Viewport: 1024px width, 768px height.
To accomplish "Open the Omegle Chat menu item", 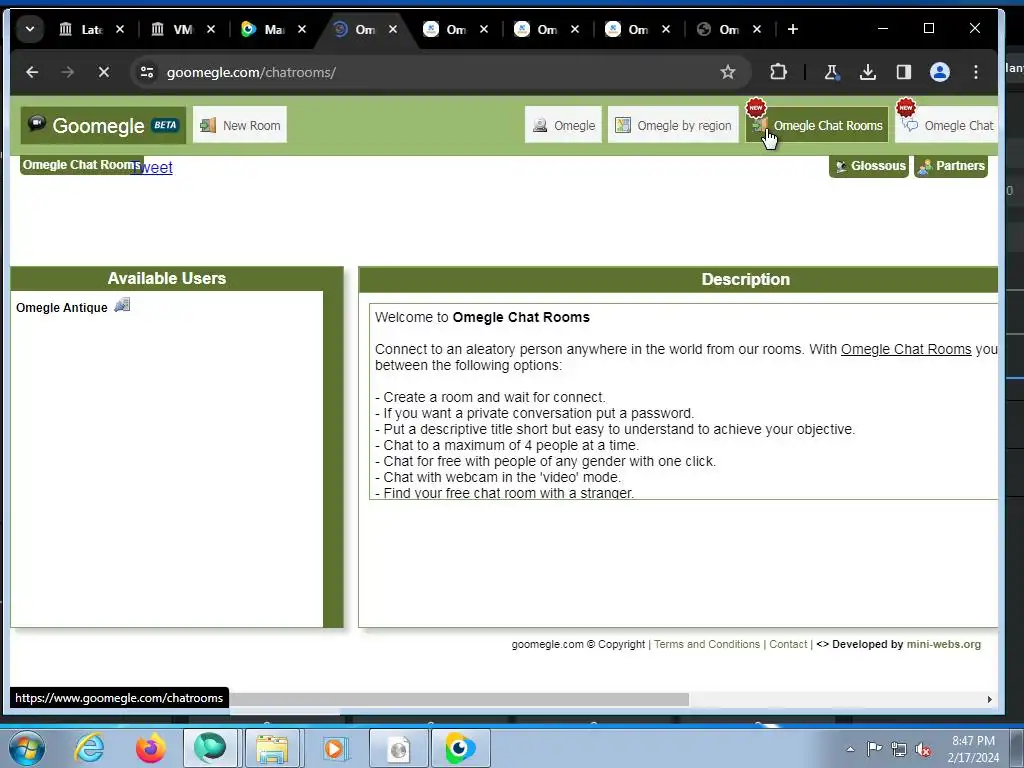I will [947, 125].
